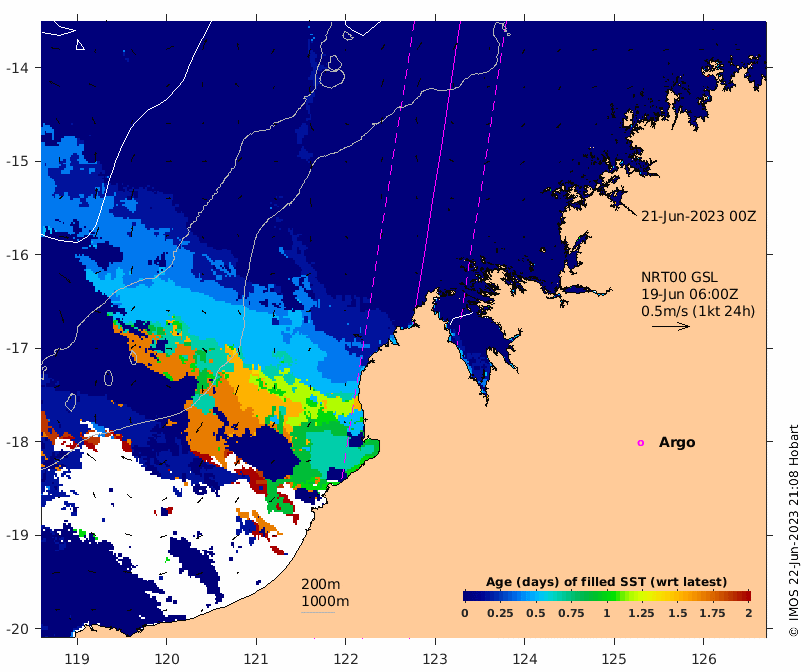Click the 1000m depth contour label

coord(325,601)
